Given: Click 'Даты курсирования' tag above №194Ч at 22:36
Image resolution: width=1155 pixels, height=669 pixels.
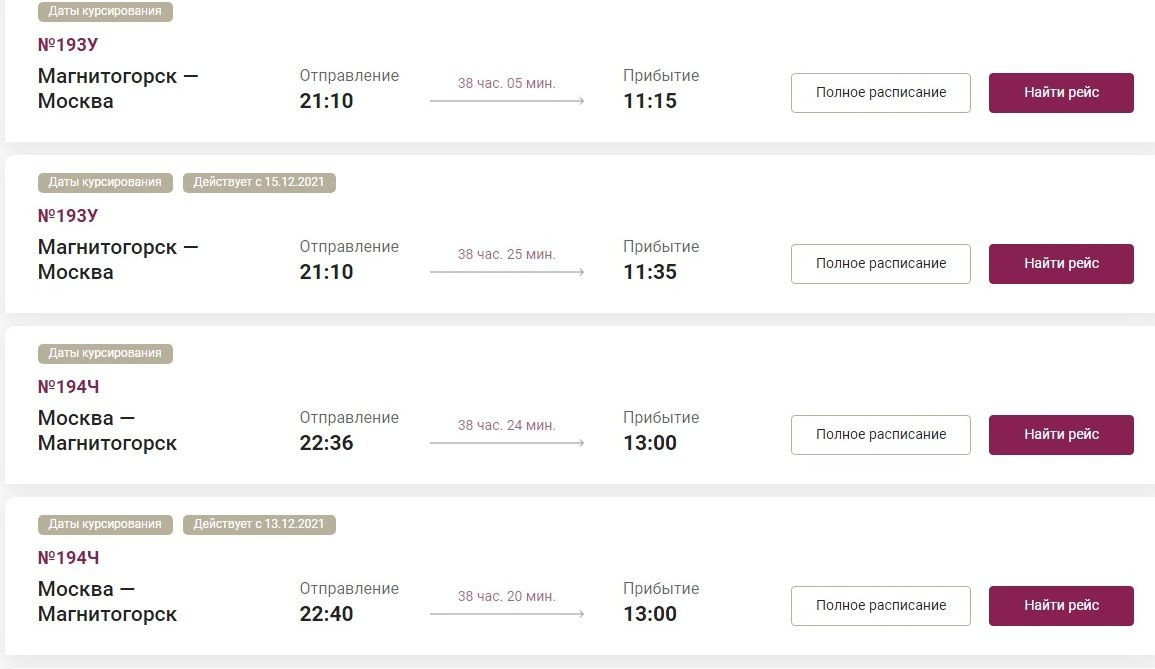Looking at the screenshot, I should 105,354.
